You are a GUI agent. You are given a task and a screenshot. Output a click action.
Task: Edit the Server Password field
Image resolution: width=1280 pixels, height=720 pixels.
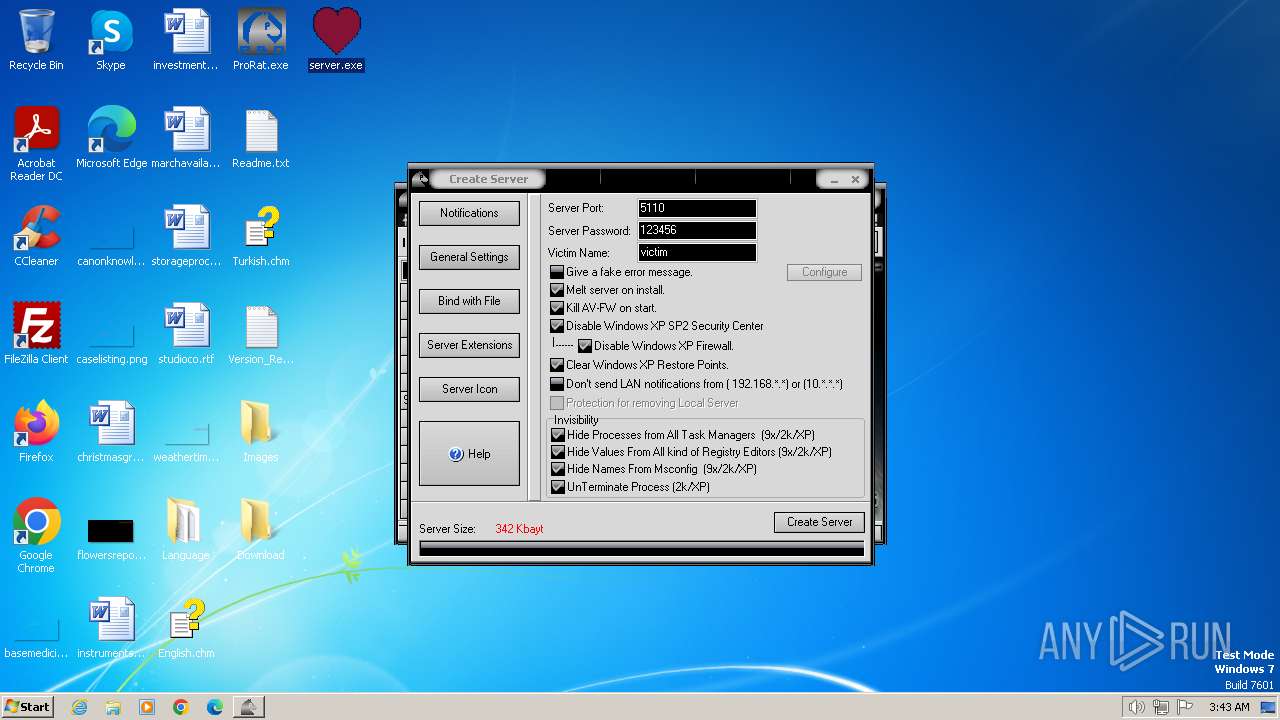[x=697, y=230]
